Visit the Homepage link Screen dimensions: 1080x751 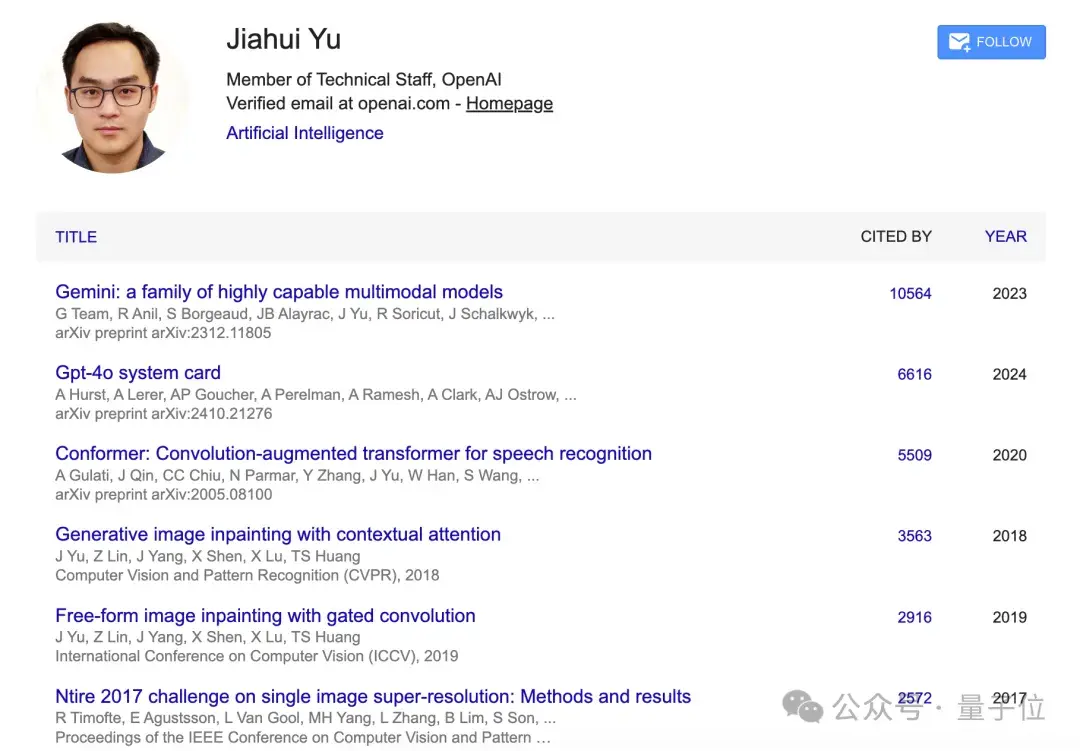coord(509,103)
